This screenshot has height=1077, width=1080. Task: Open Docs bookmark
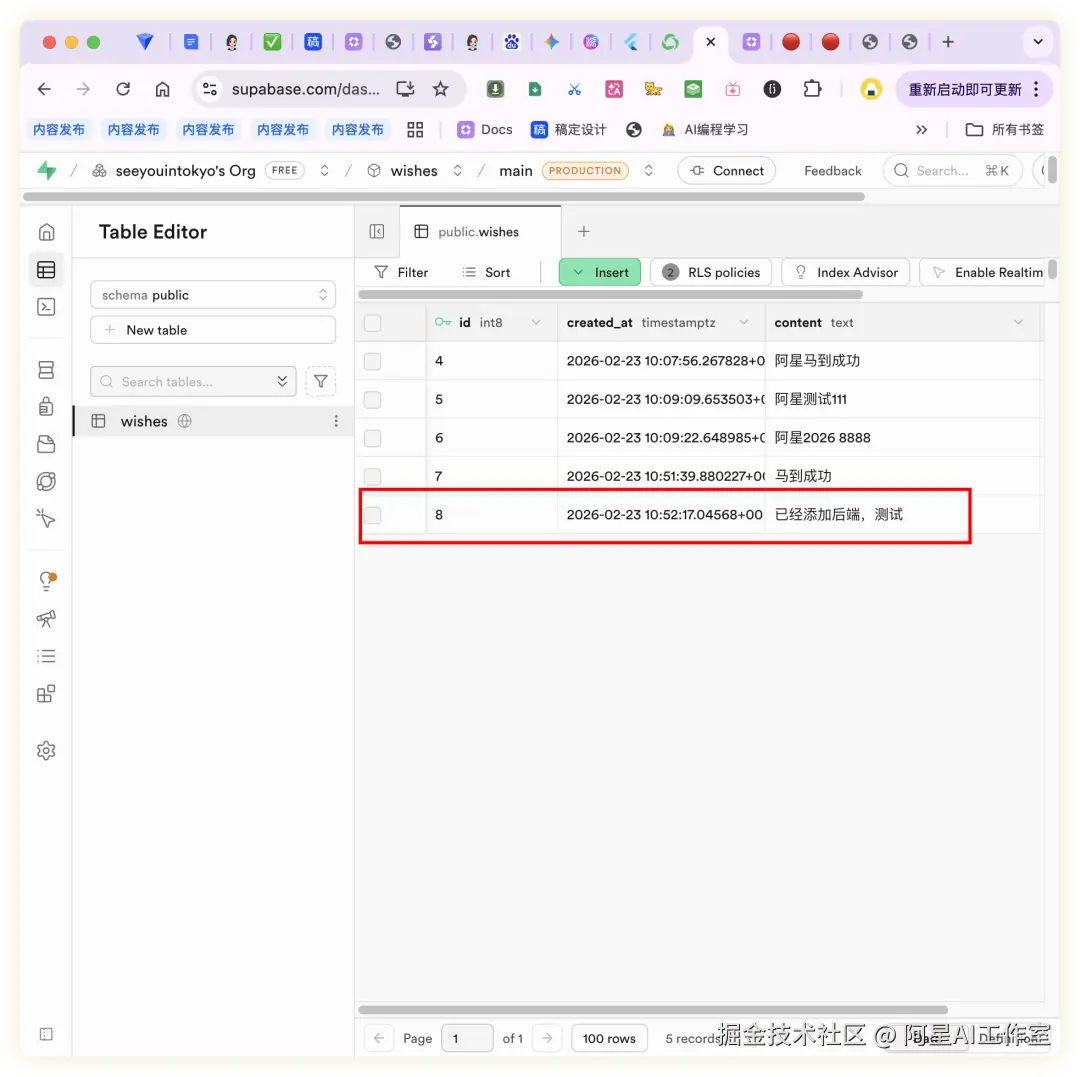pyautogui.click(x=486, y=129)
